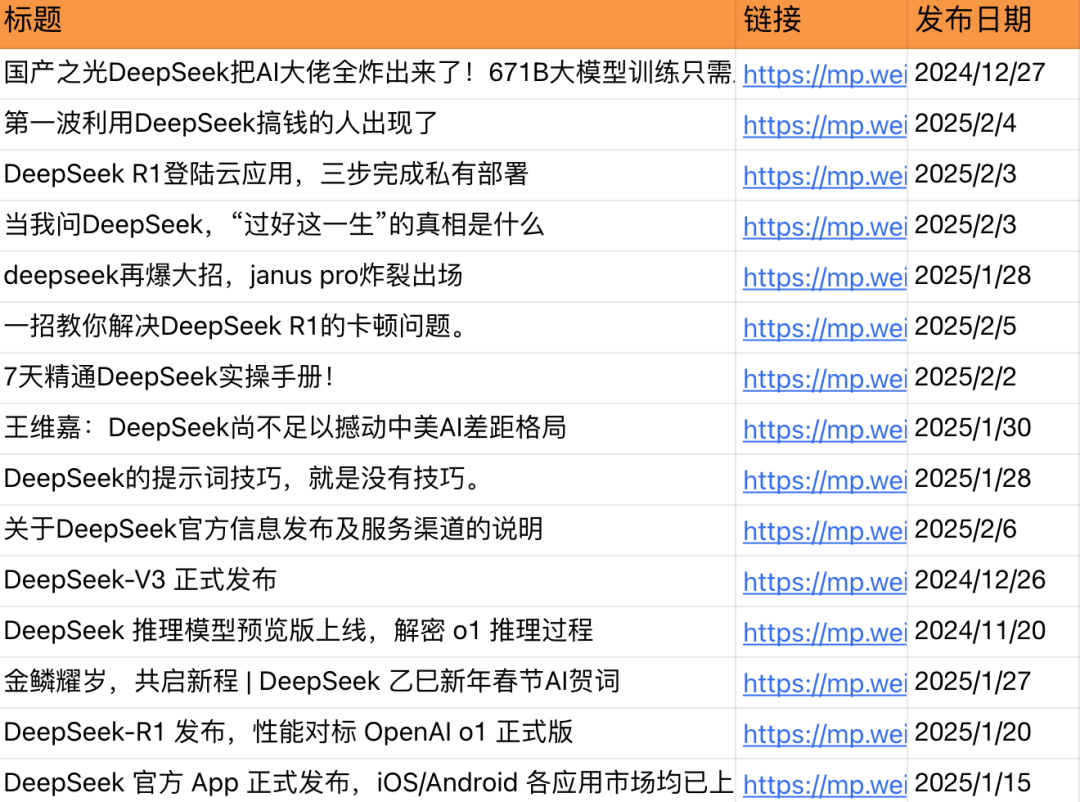The image size is (1080, 802).
Task: Select title cell DeepSeek 官方 App 正式发布
Action: click(367, 782)
